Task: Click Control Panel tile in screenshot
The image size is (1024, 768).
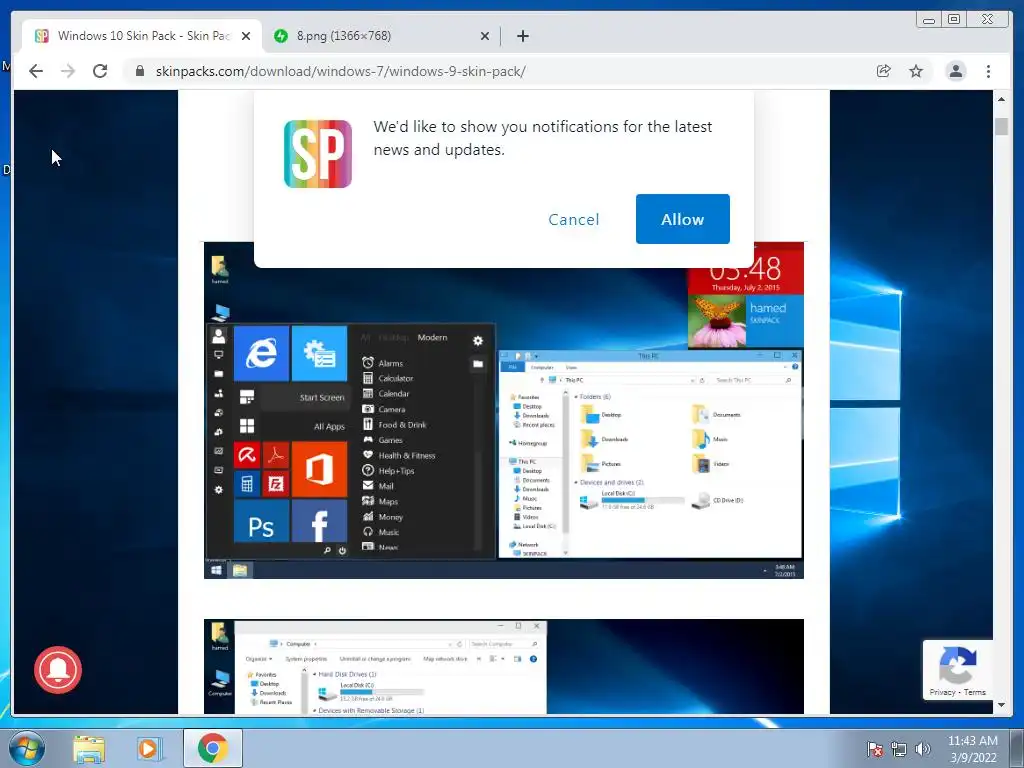Action: pos(319,353)
